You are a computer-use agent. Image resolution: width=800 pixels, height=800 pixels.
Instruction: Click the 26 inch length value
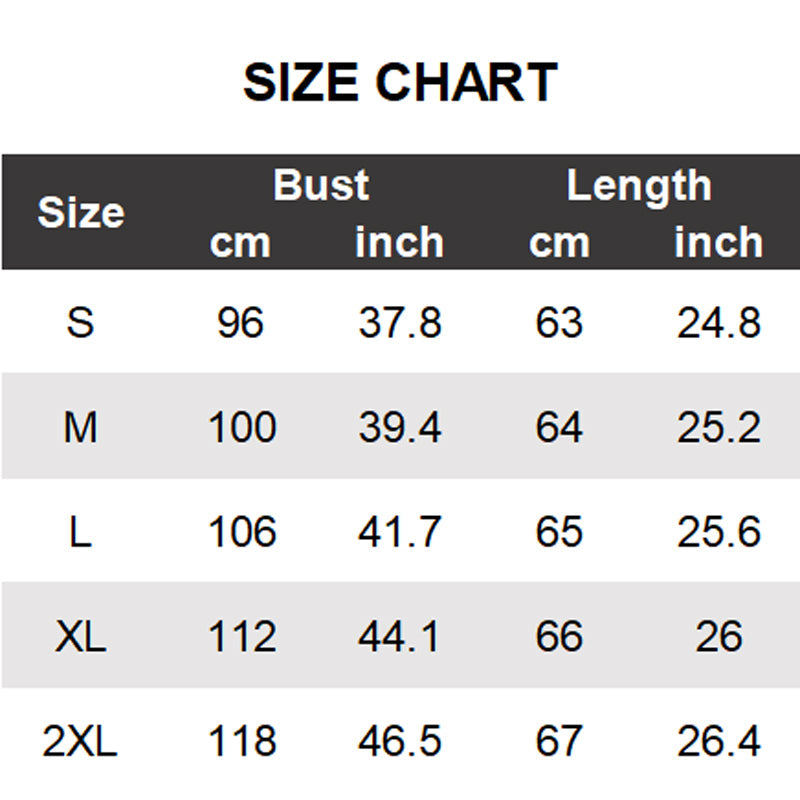(719, 637)
